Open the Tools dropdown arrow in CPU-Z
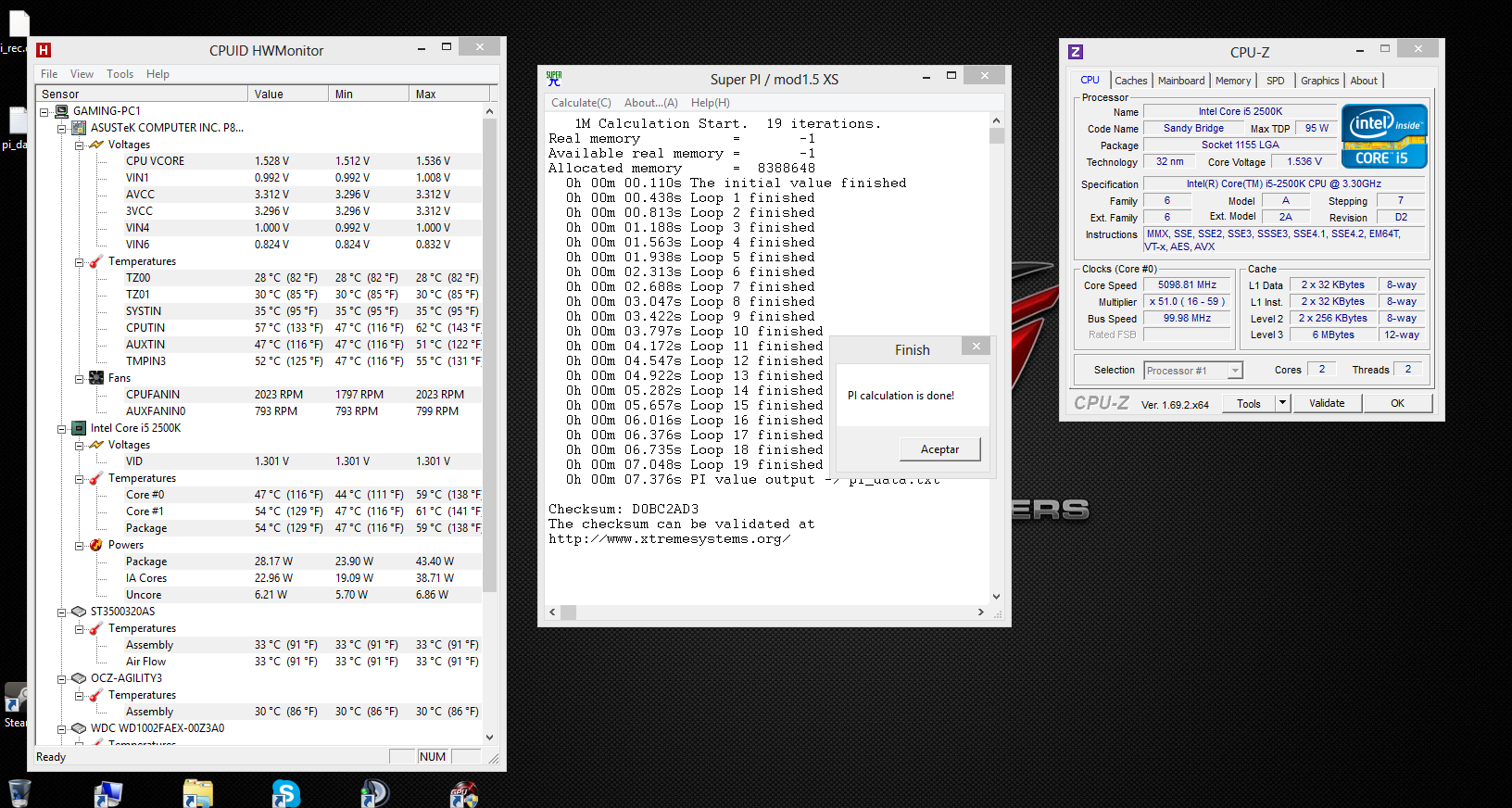Image resolution: width=1512 pixels, height=808 pixels. (1282, 403)
